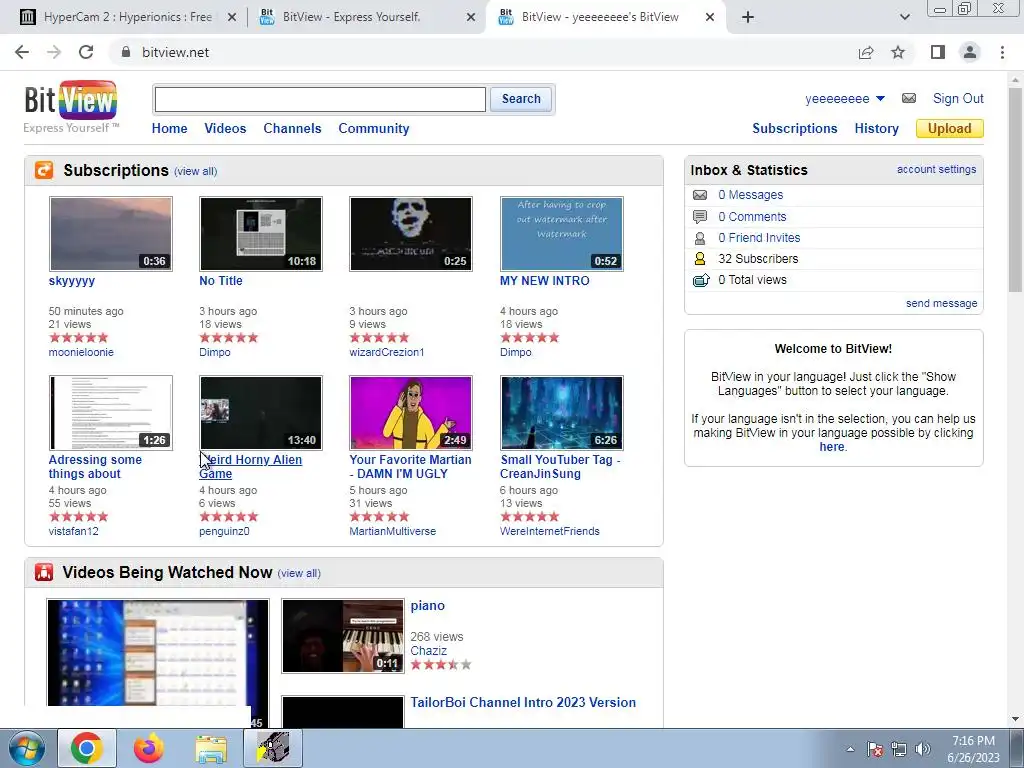Open the MY NEW INTRO video thumbnail

pyautogui.click(x=562, y=234)
